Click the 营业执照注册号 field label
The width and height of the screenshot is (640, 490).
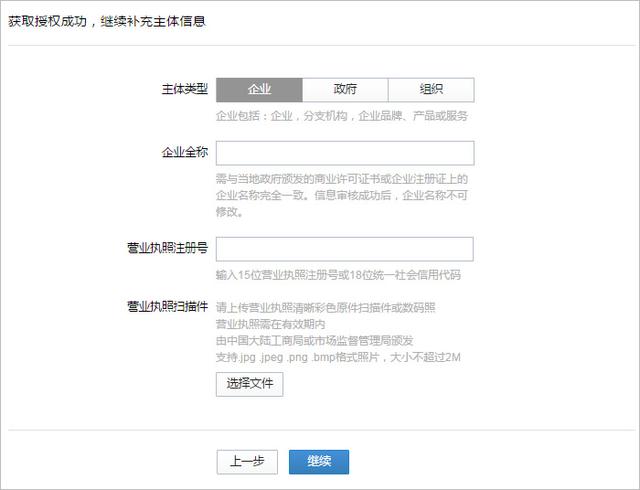tap(167, 249)
